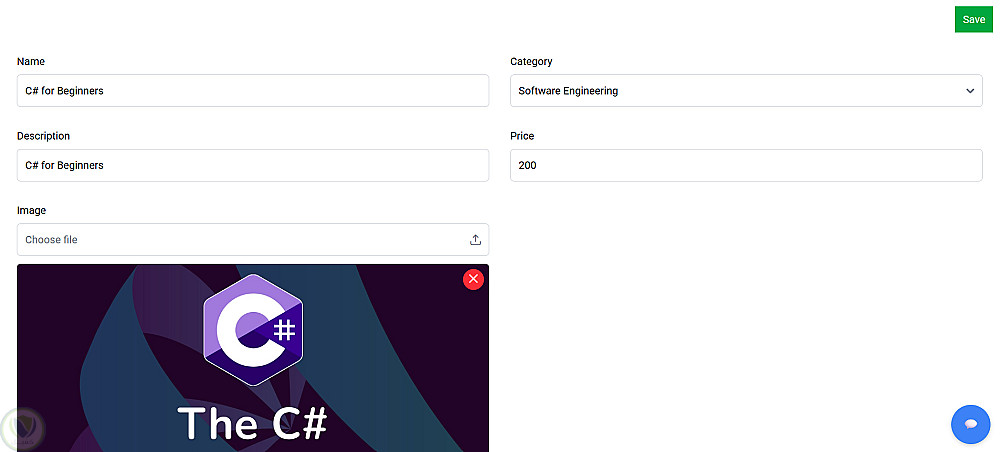The image size is (1000, 452).
Task: Remove the uploaded image with red X
Action: (473, 279)
